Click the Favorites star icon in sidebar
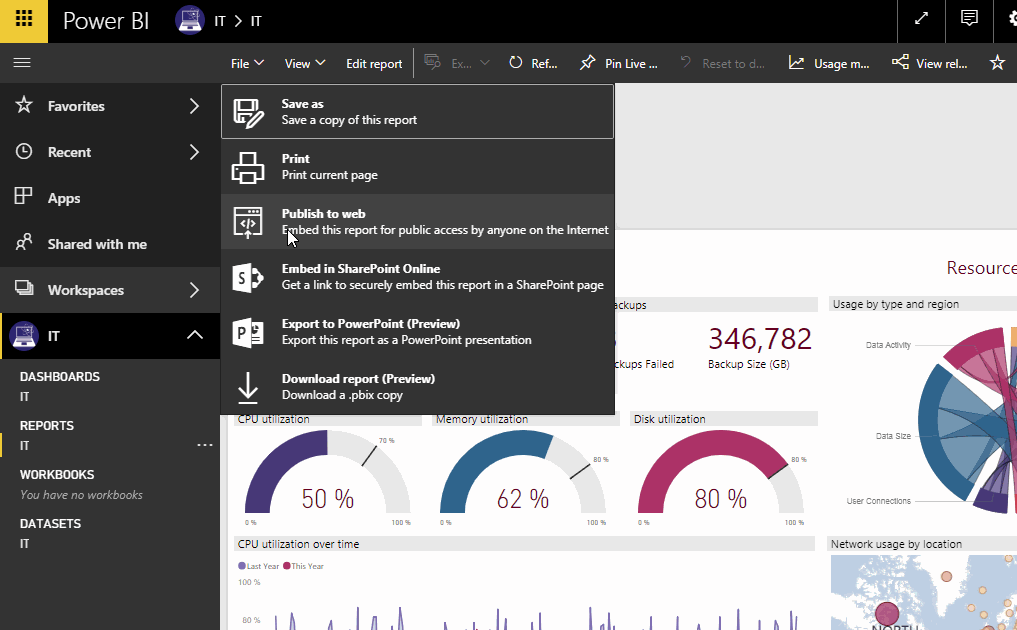This screenshot has width=1017, height=630. tap(24, 104)
